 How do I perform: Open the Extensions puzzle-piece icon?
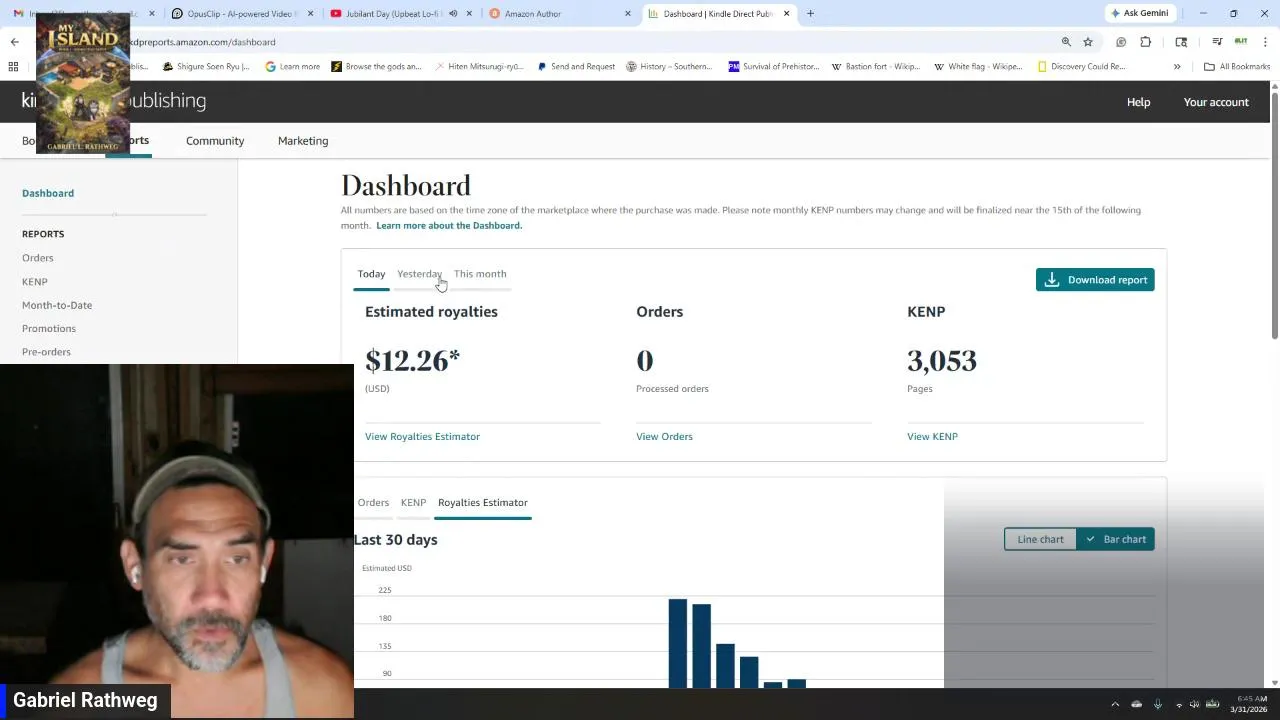(1146, 42)
